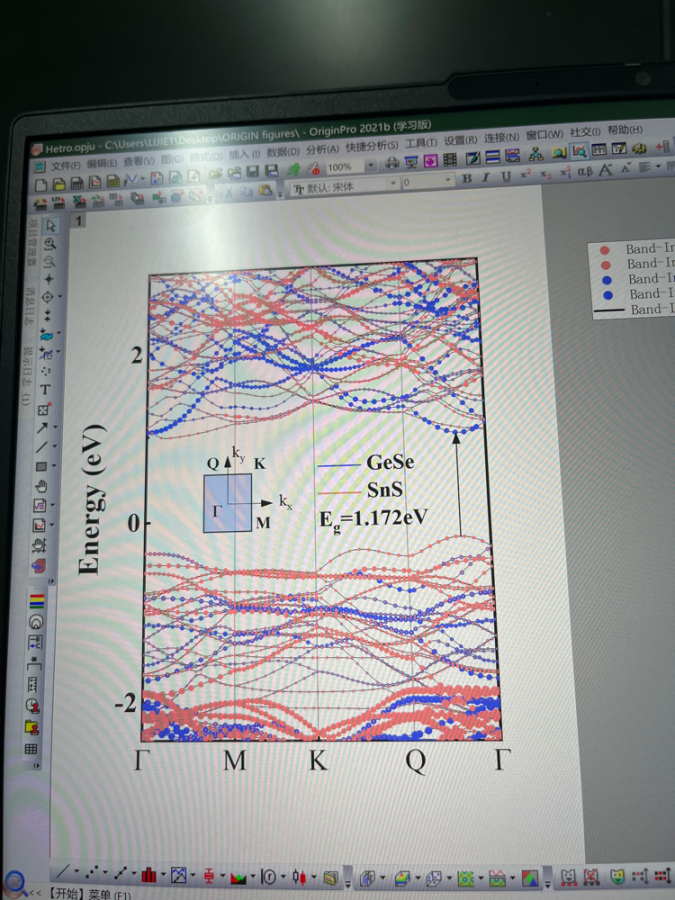
Task: Click the magnifier search icon beside the start menu
Action: point(15,884)
